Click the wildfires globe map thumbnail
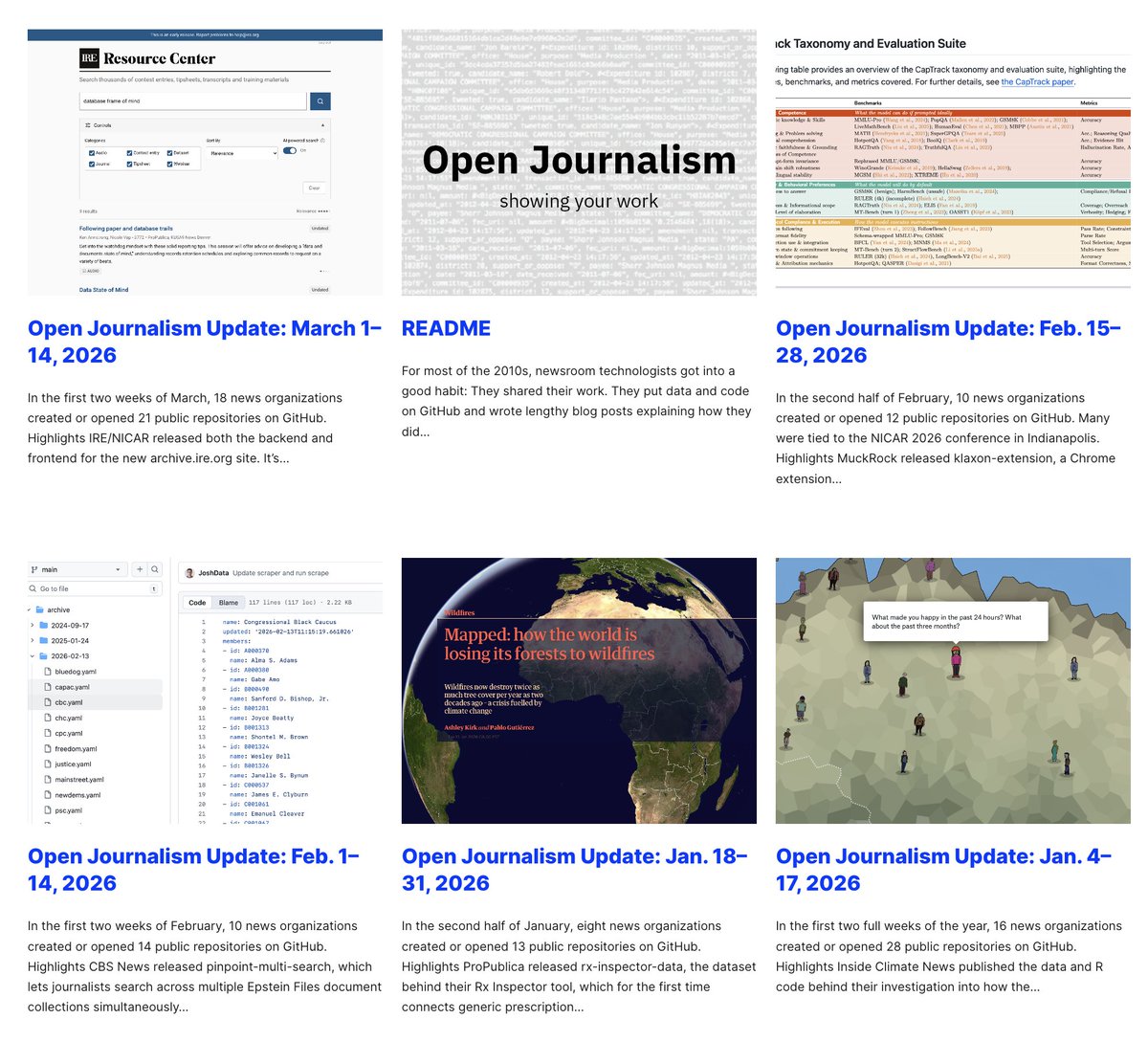The height and width of the screenshot is (1041, 1148). [x=579, y=691]
